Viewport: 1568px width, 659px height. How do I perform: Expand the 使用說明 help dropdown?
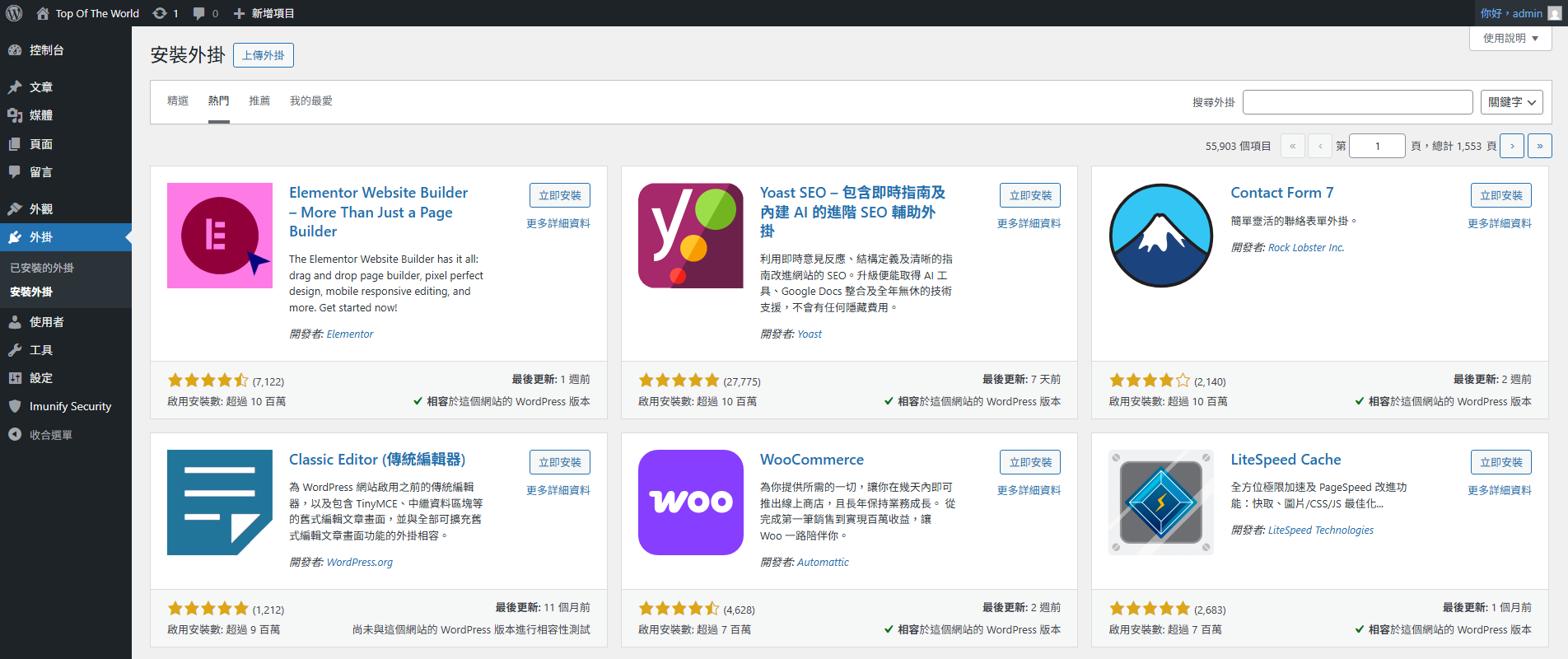tap(1510, 38)
